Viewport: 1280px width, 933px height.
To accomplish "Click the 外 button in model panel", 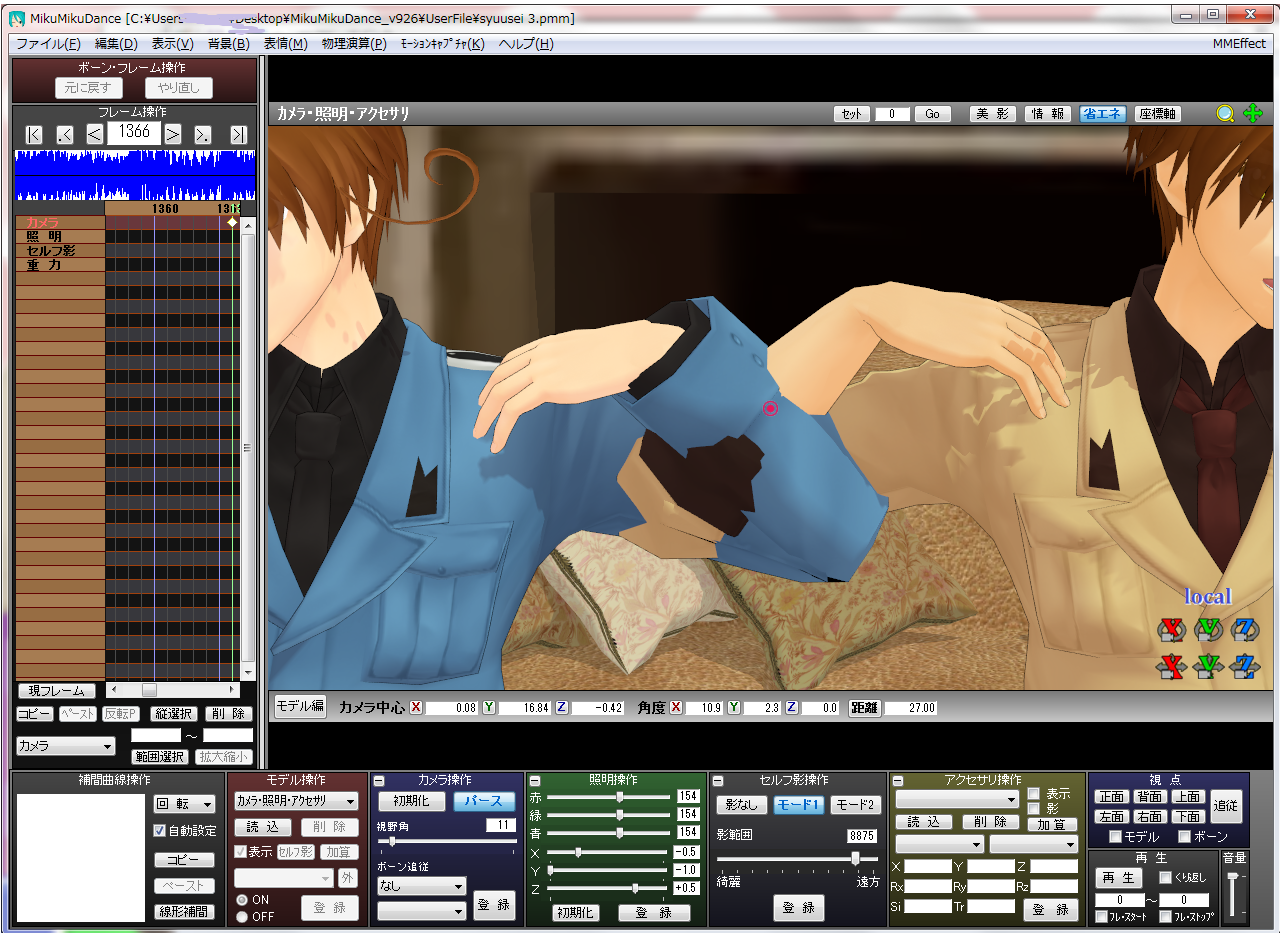I will pyautogui.click(x=347, y=878).
